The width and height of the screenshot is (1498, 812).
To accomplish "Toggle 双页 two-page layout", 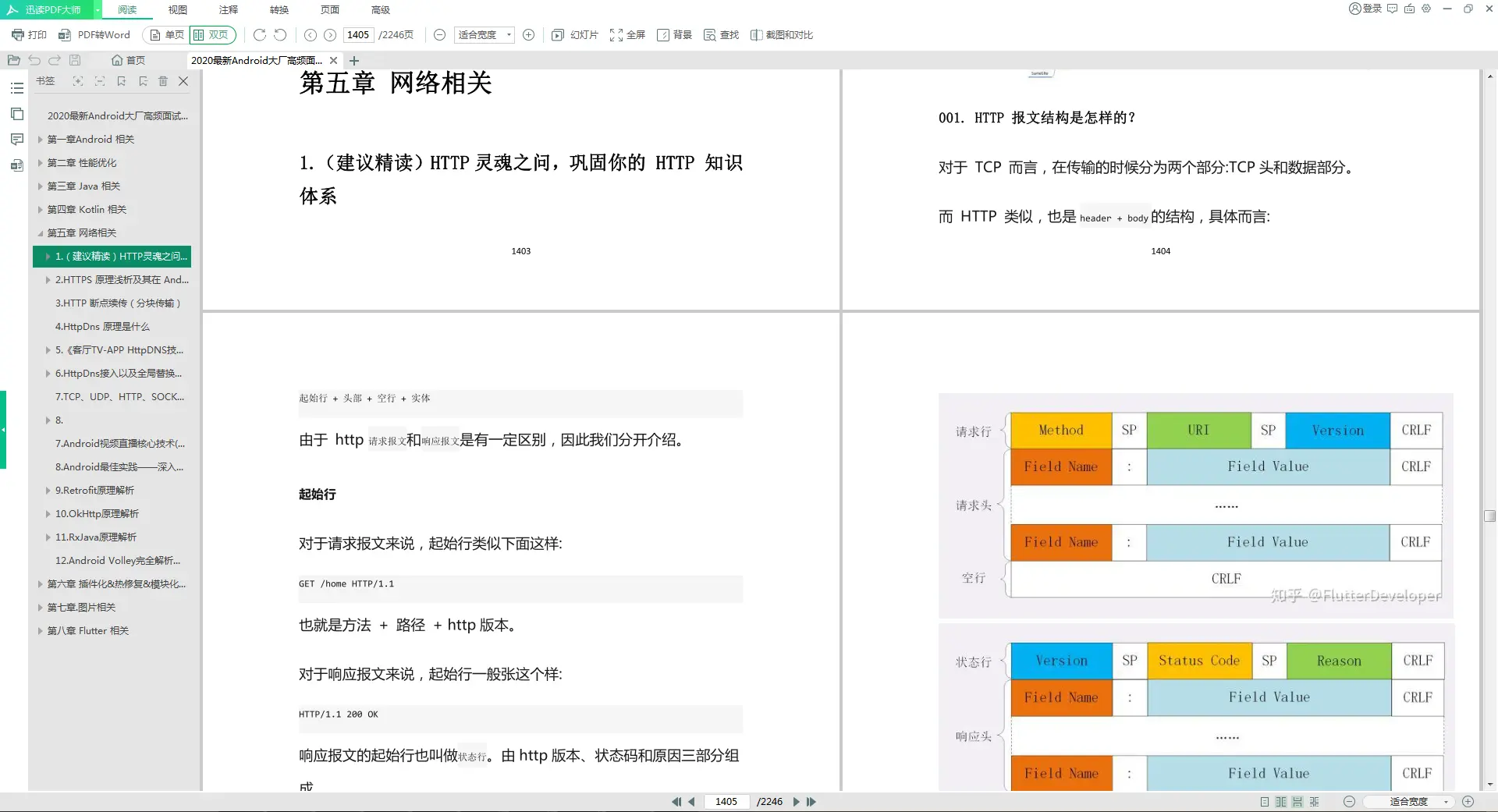I will [211, 34].
